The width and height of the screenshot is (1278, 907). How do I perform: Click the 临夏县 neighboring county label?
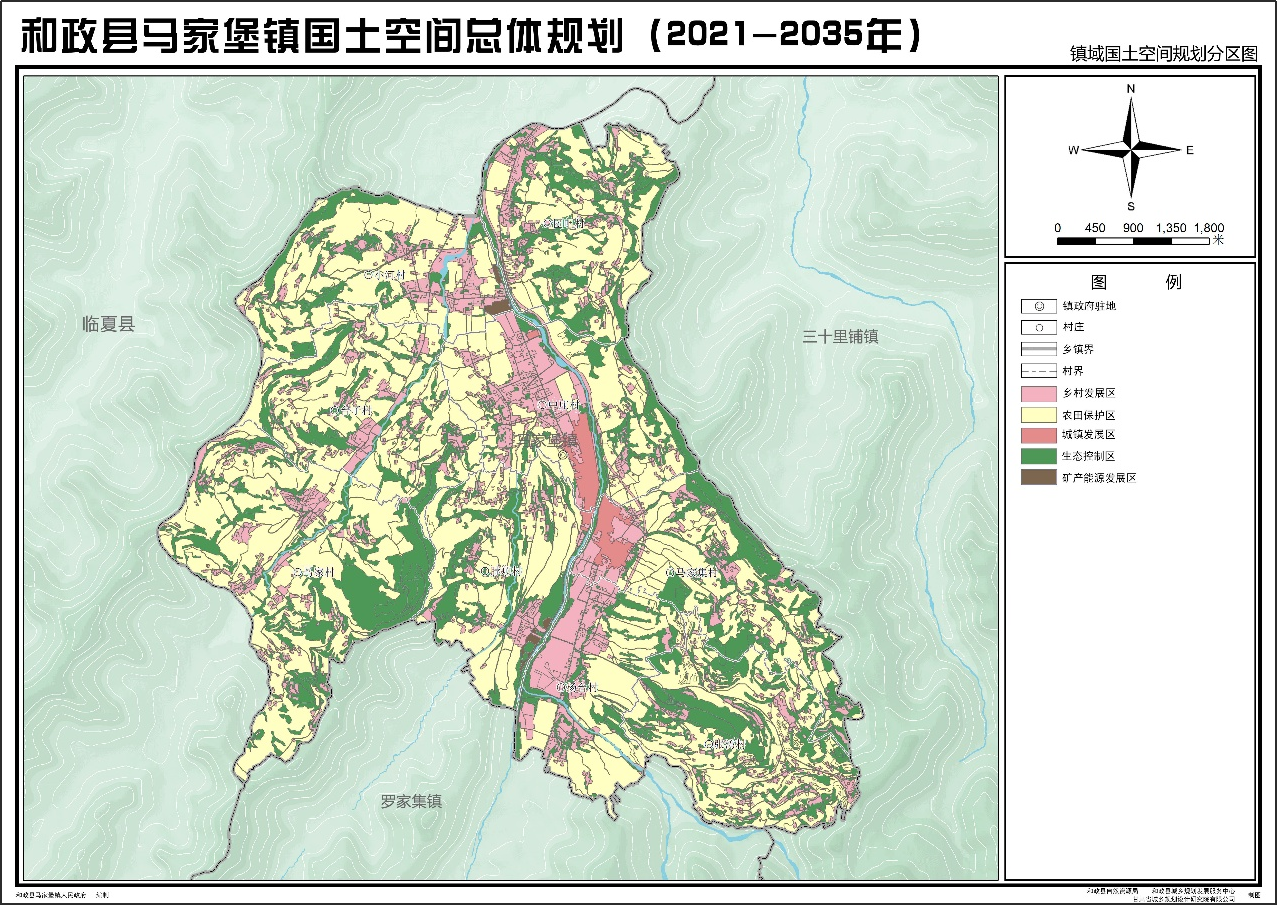tap(108, 325)
